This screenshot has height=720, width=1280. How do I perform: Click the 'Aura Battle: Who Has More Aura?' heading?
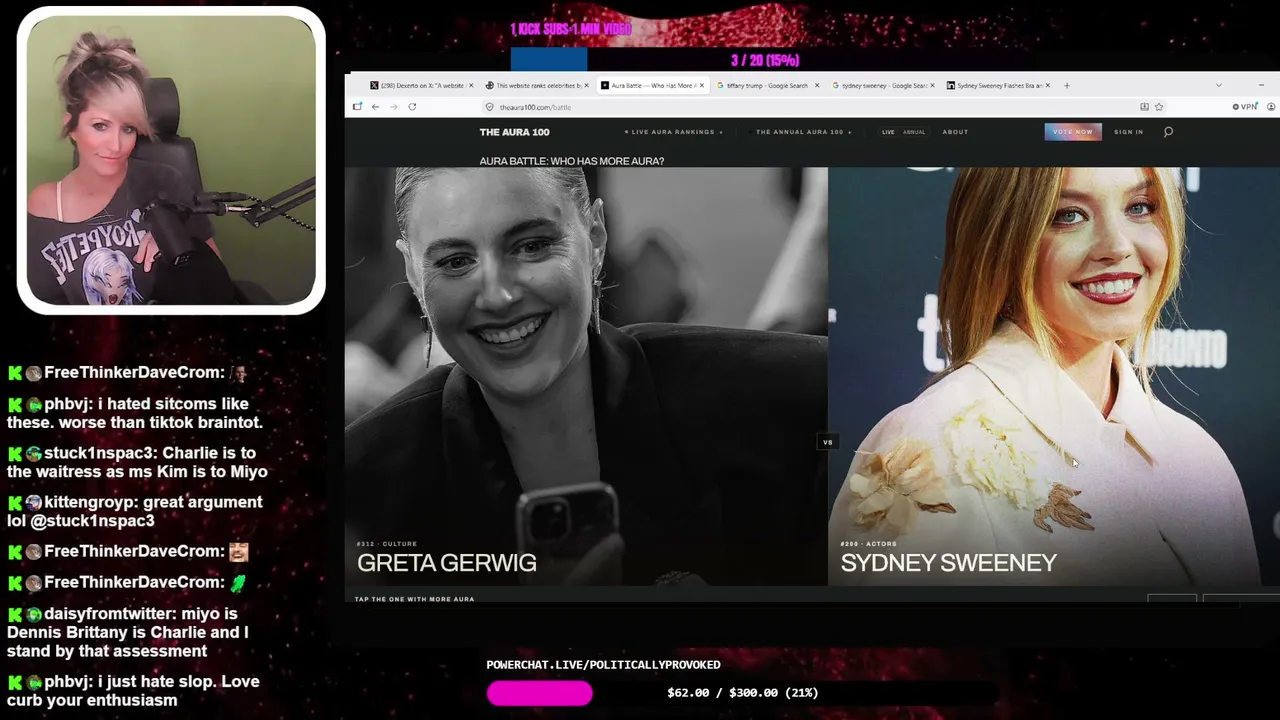pos(571,161)
